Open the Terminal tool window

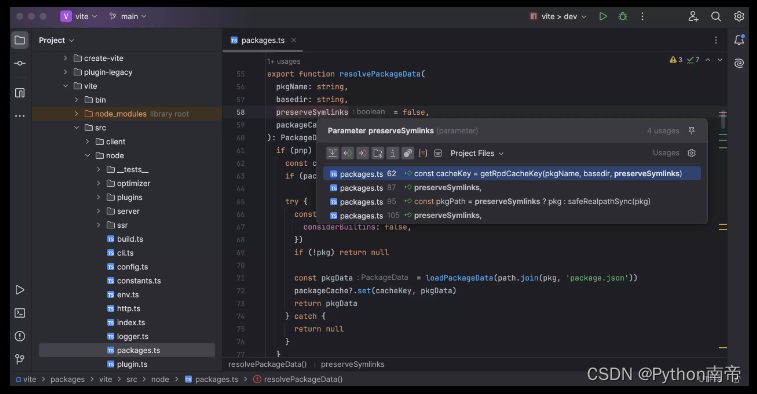click(20, 313)
